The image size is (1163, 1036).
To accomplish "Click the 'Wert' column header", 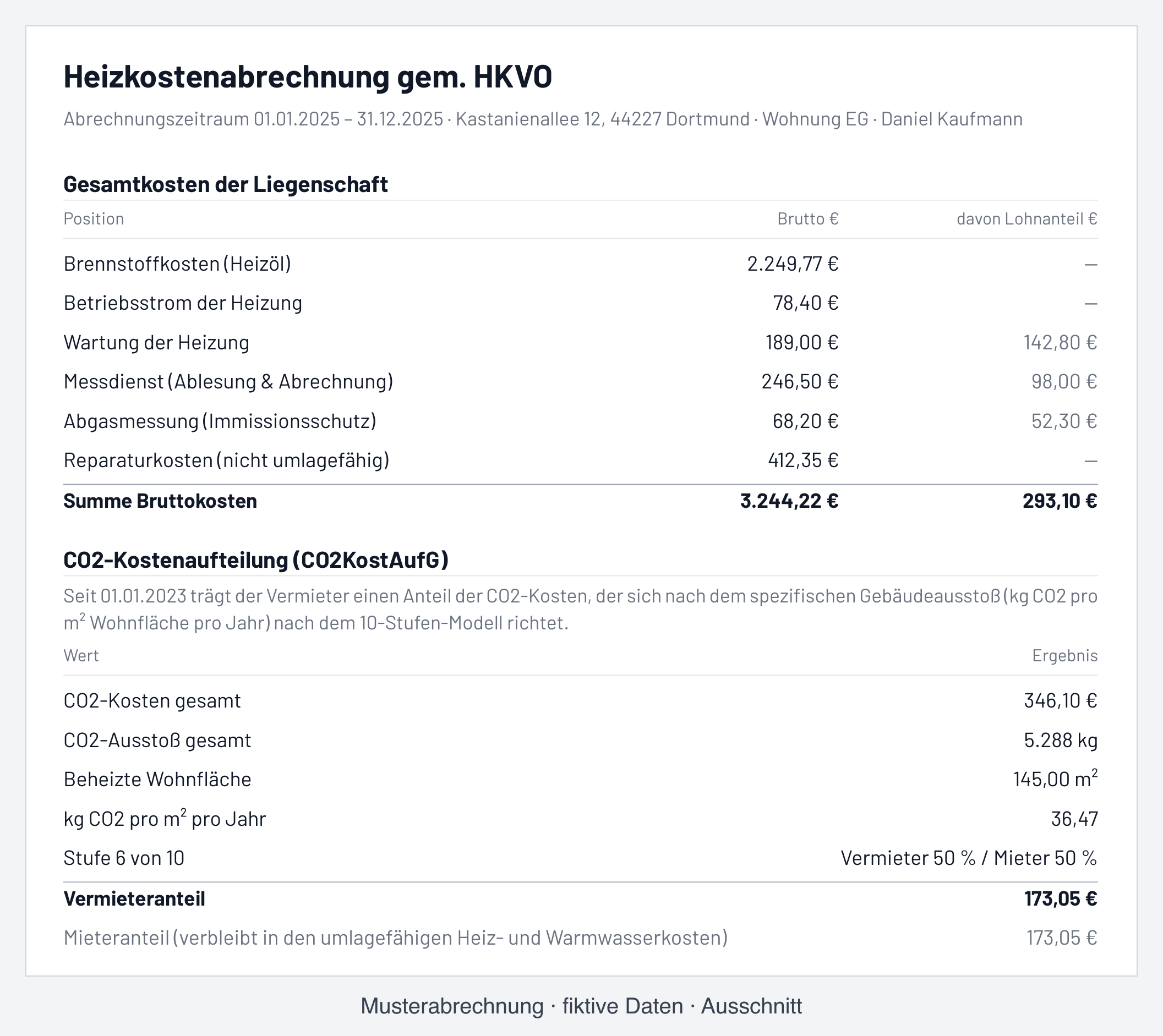I will click(x=81, y=656).
